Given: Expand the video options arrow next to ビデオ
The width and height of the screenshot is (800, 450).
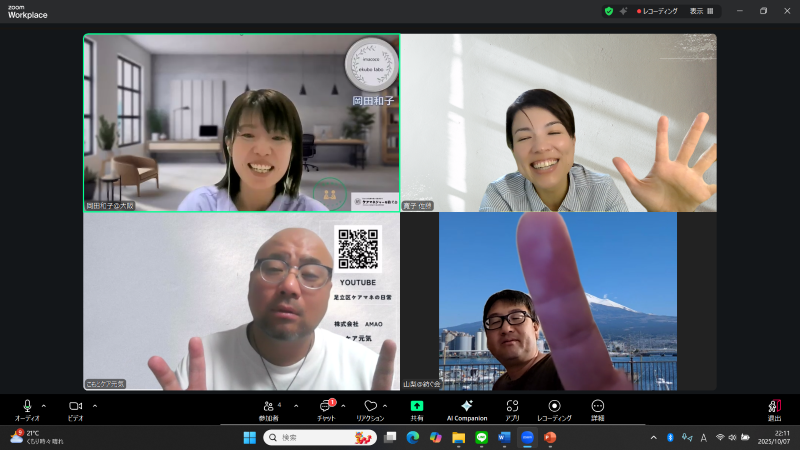Looking at the screenshot, I should click(x=95, y=405).
